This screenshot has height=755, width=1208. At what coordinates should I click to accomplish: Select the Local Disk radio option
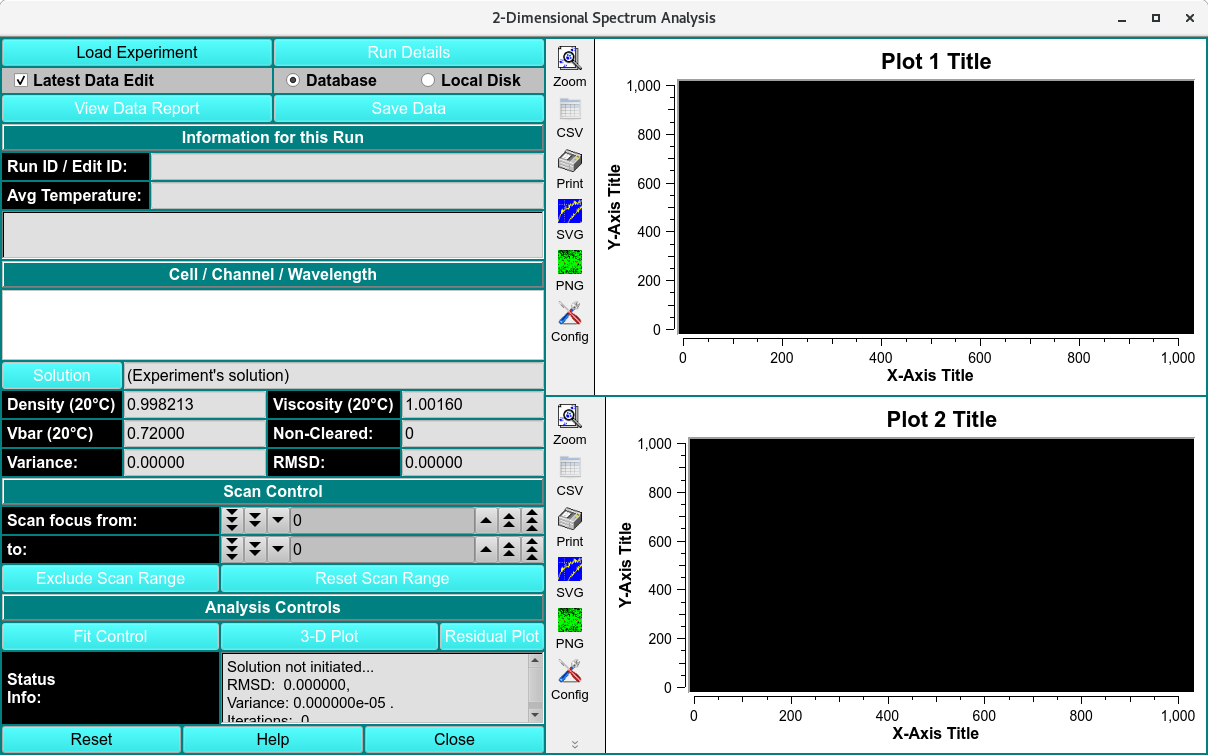pyautogui.click(x=428, y=80)
